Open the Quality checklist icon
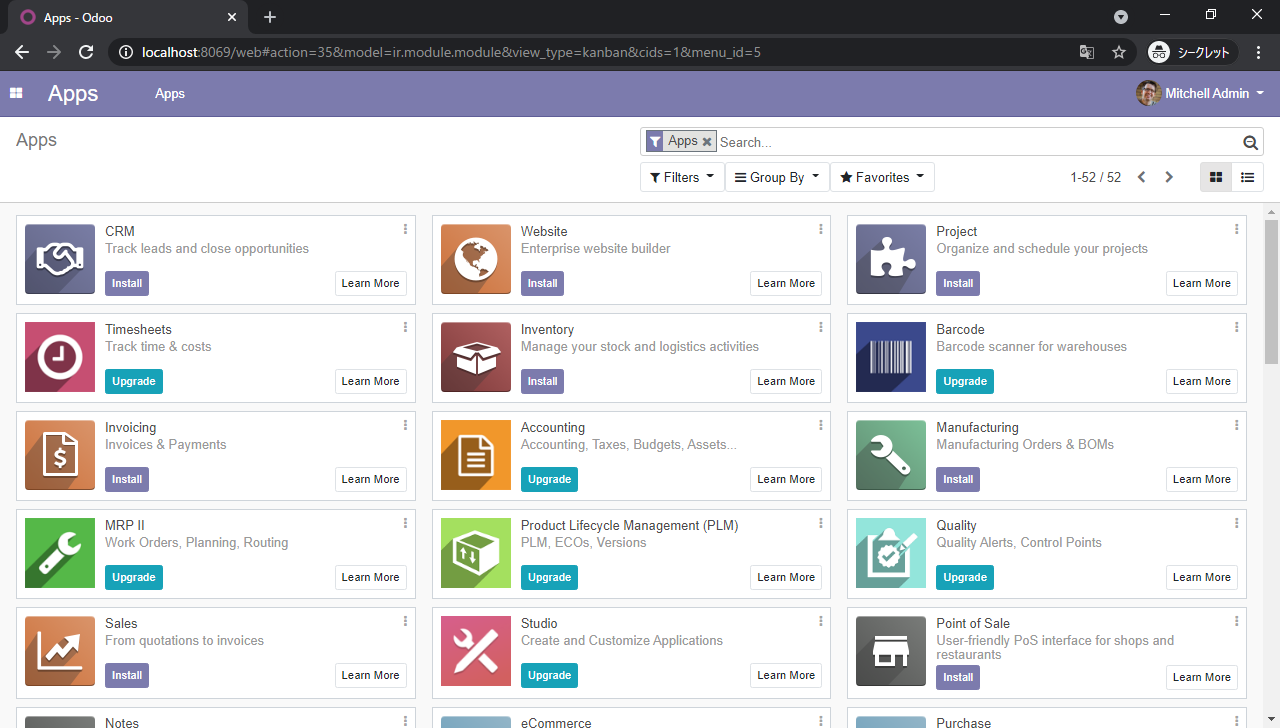The image size is (1280, 728). (x=891, y=553)
